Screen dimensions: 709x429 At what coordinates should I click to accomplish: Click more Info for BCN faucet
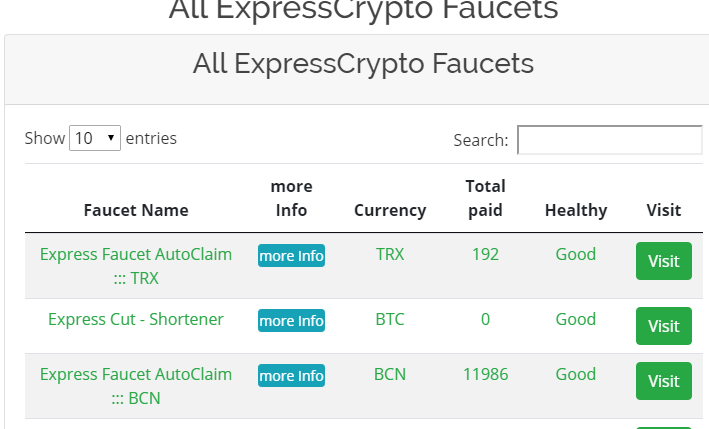(x=291, y=376)
